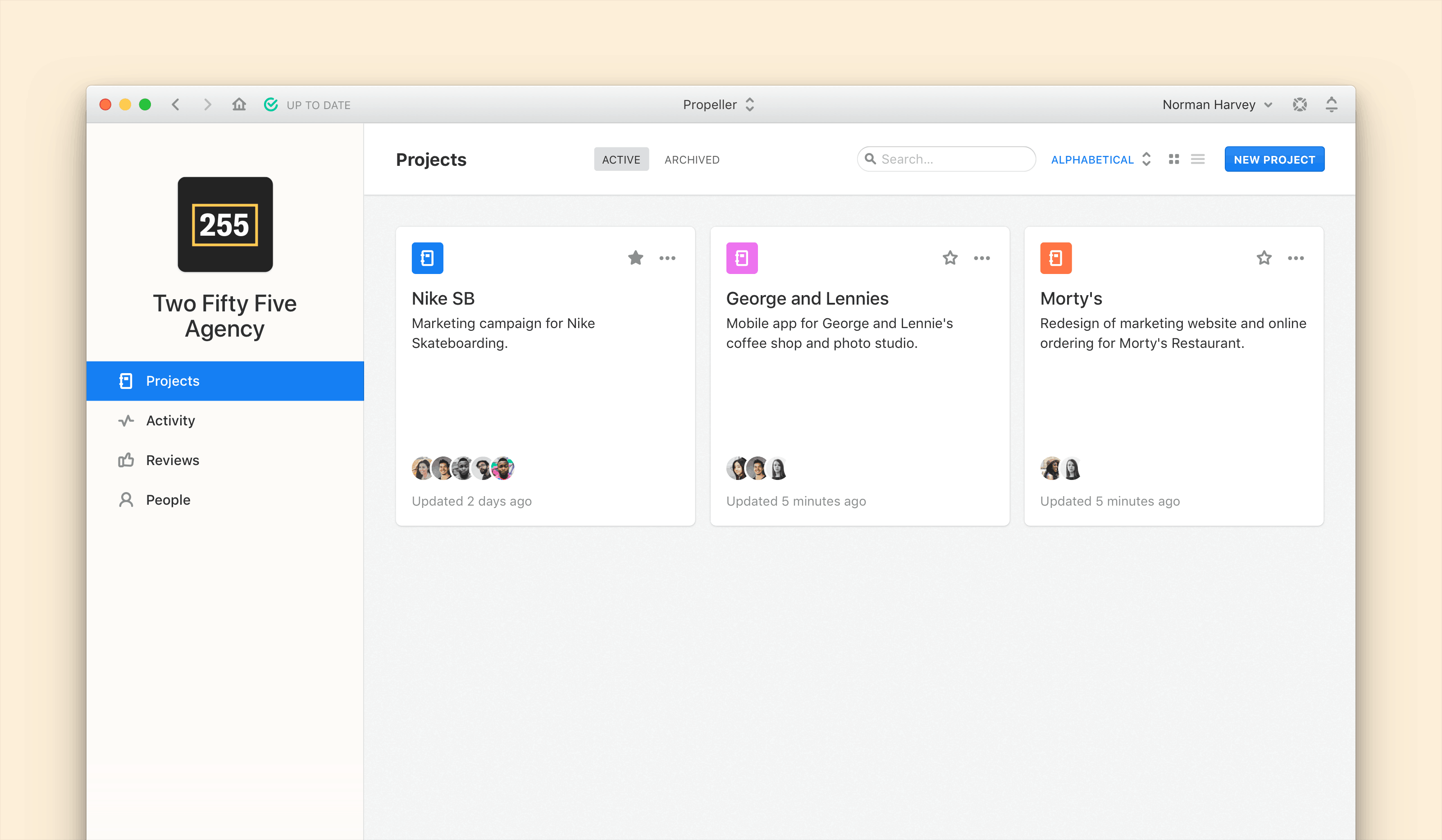The height and width of the screenshot is (840, 1442).
Task: Click last member avatar on Nike SB
Action: (503, 468)
